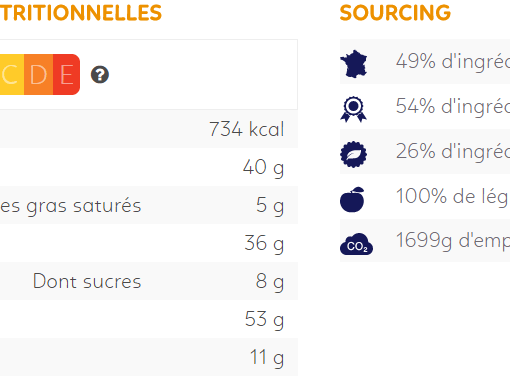Viewport: 510px width, 378px height.
Task: Click the 1699g carbon footprint text
Action: click(453, 241)
